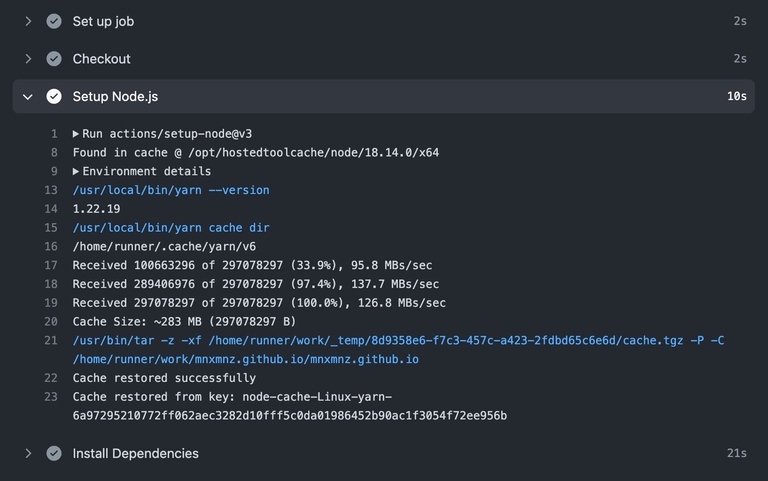Viewport: 768px width, 481px height.
Task: Expand the Install Dependencies step chevron
Action: 28,454
